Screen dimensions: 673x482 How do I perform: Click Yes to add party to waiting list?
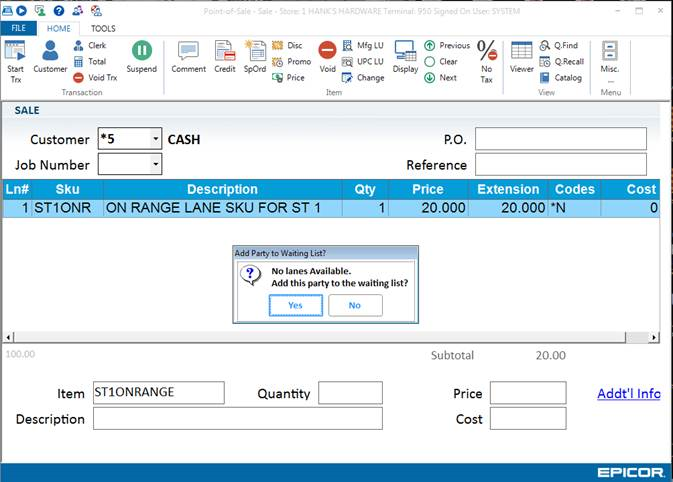(x=295, y=305)
